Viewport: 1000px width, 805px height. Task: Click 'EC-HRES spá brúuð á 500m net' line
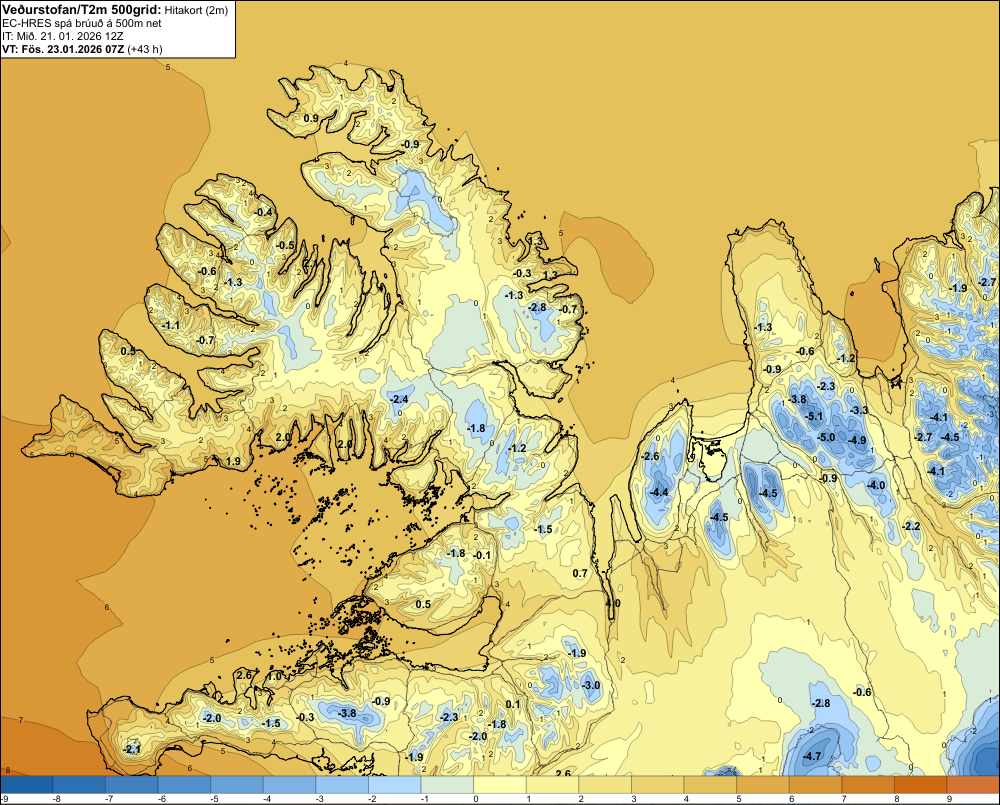pyautogui.click(x=82, y=23)
